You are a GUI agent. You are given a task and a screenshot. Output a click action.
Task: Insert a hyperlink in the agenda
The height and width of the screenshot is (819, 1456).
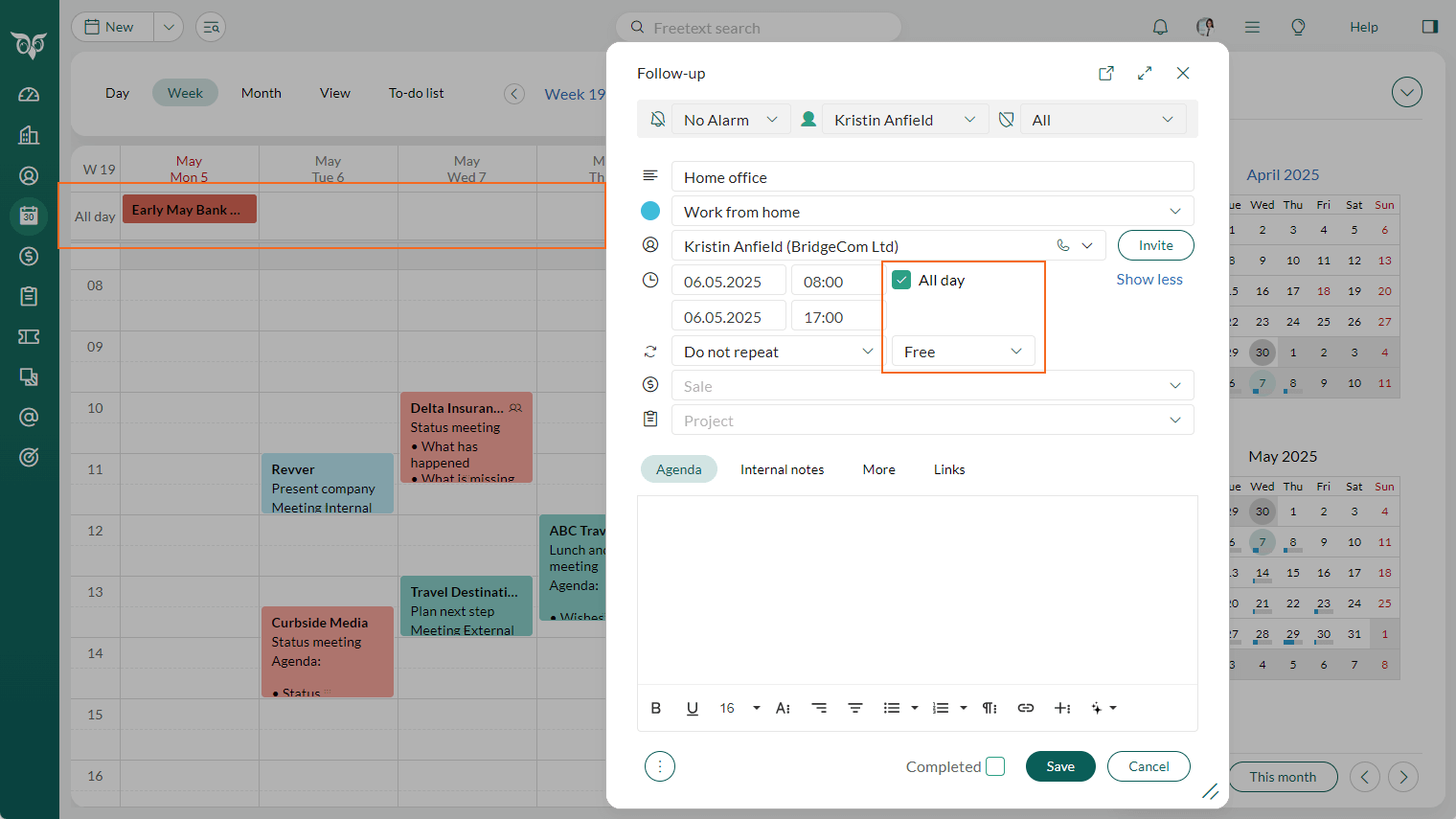click(x=1026, y=708)
